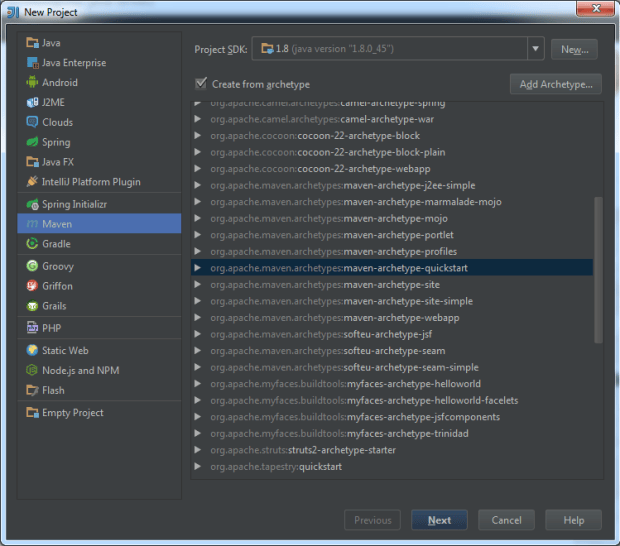This screenshot has width=620, height=546.
Task: Expand maven-archetype-j2ee-simple node
Action: tap(198, 185)
